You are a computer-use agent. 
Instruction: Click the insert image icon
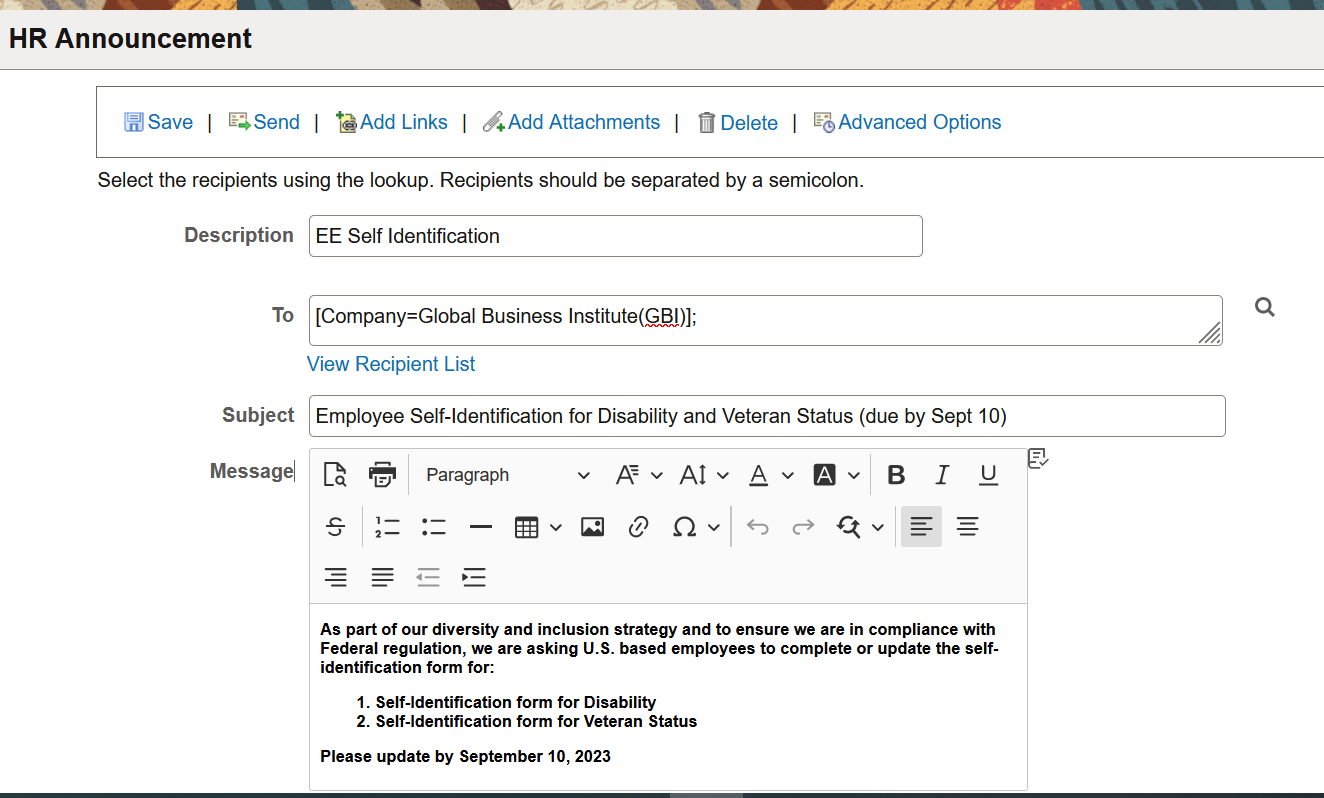click(x=592, y=527)
